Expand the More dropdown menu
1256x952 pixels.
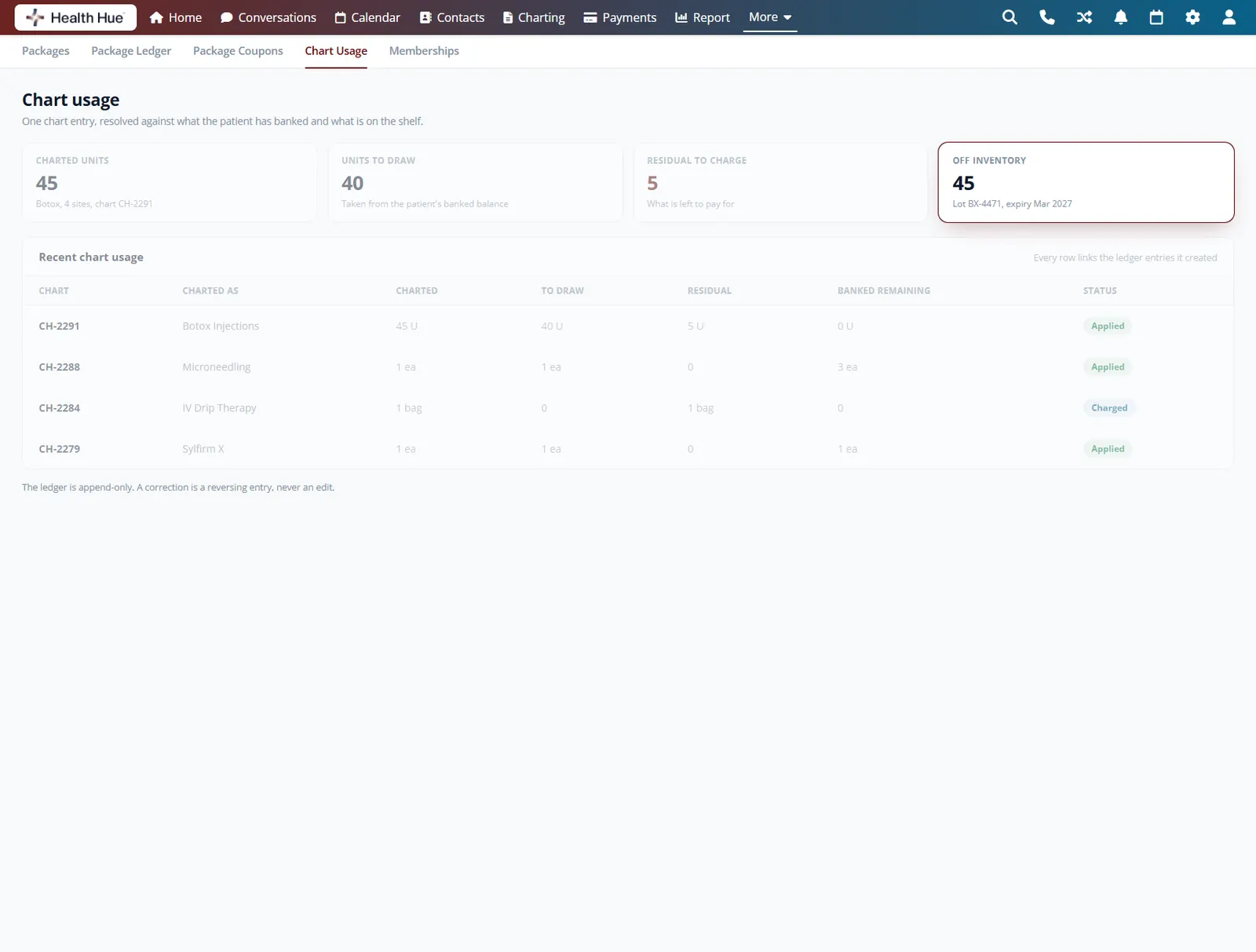pyautogui.click(x=770, y=17)
